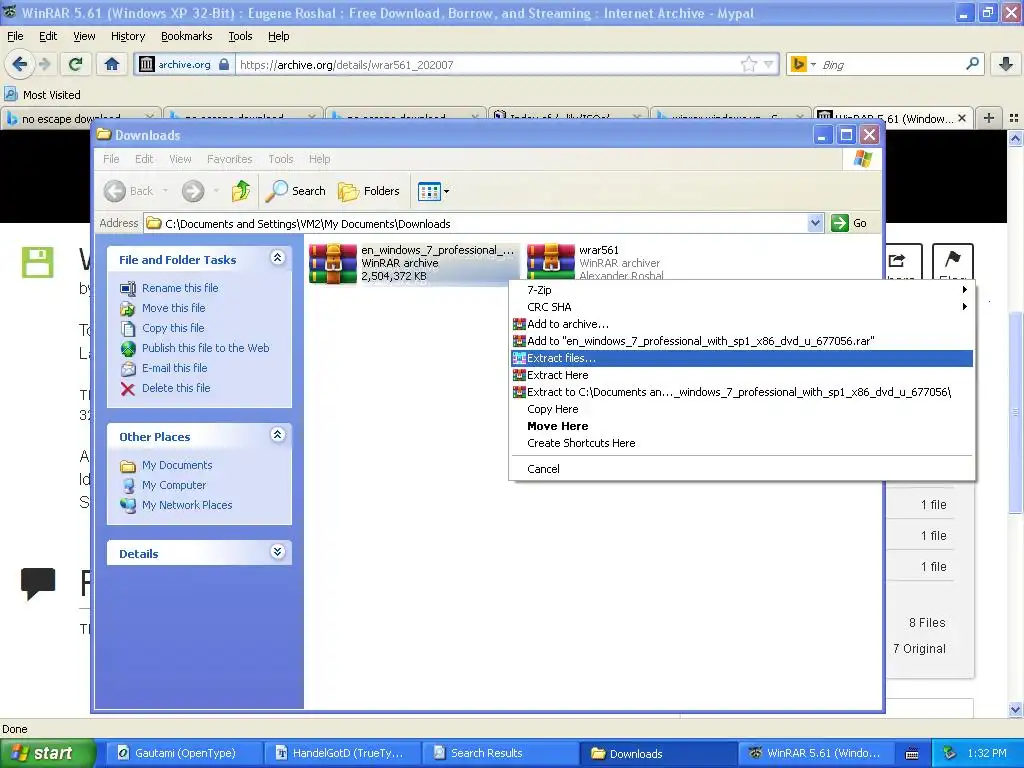Image resolution: width=1024 pixels, height=768 pixels.
Task: Click the Go button next to address
Action: pos(850,223)
